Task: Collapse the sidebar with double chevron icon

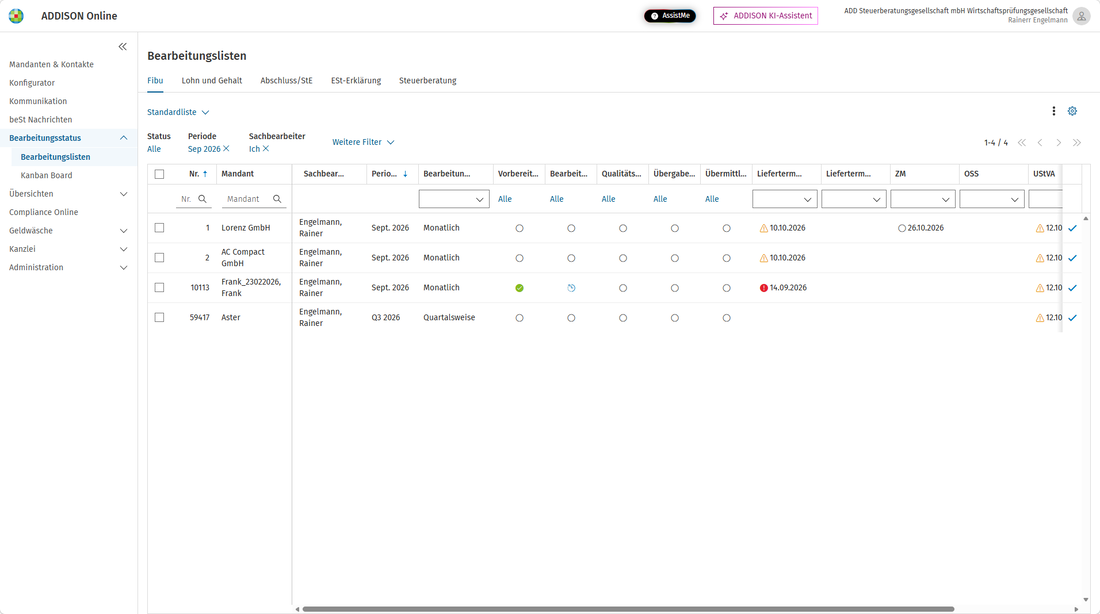Action: (x=123, y=46)
